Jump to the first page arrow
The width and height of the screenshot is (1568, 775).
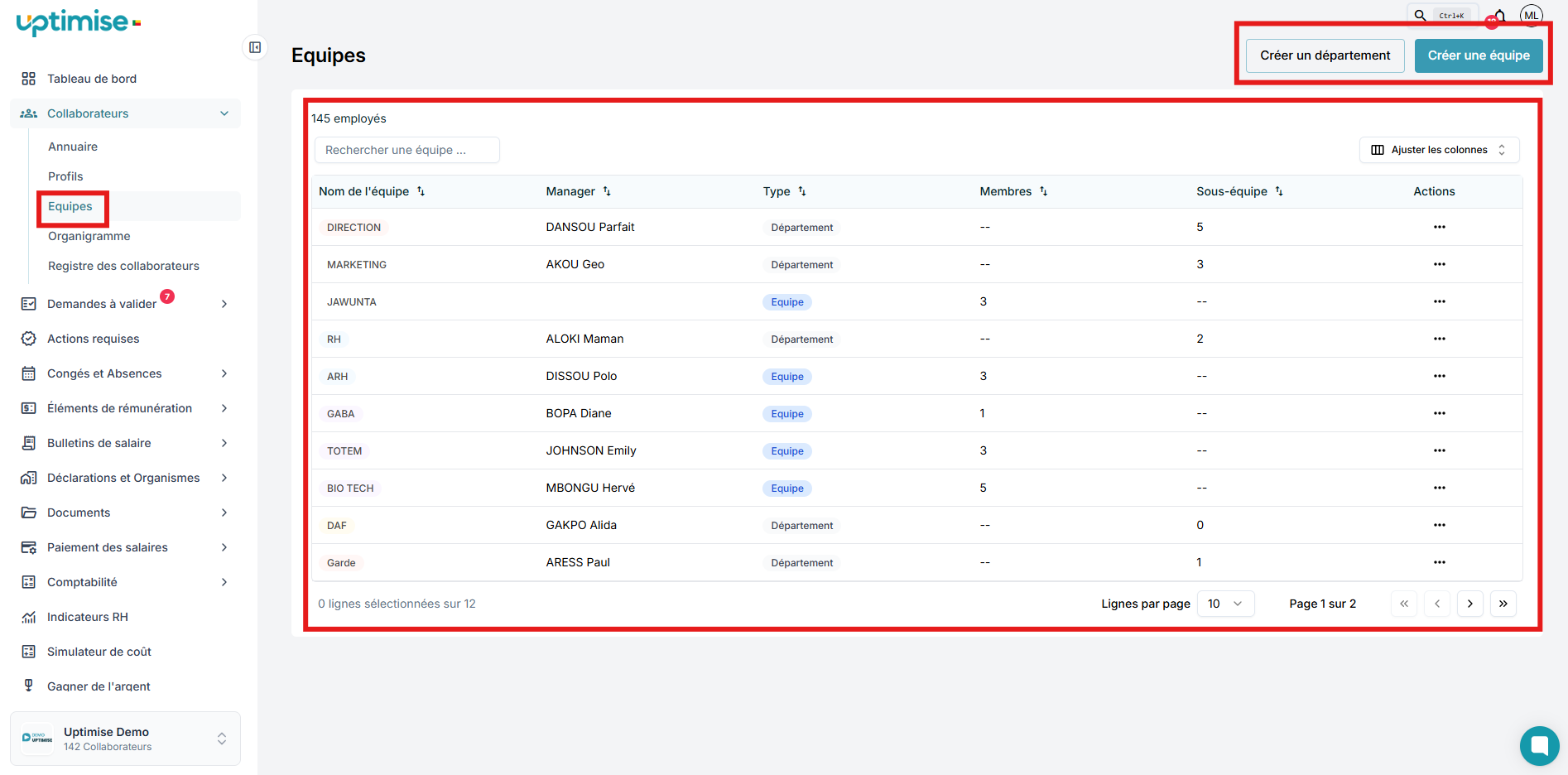coord(1404,604)
